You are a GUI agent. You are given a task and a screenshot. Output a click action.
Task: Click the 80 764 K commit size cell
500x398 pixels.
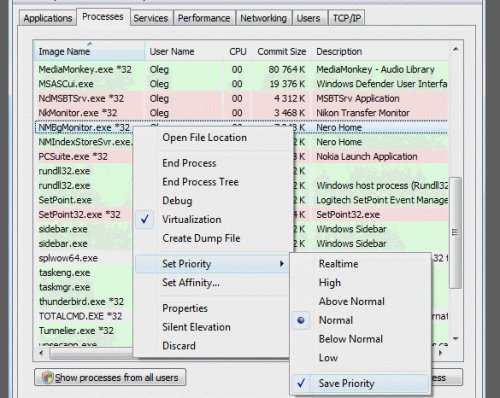tap(287, 69)
